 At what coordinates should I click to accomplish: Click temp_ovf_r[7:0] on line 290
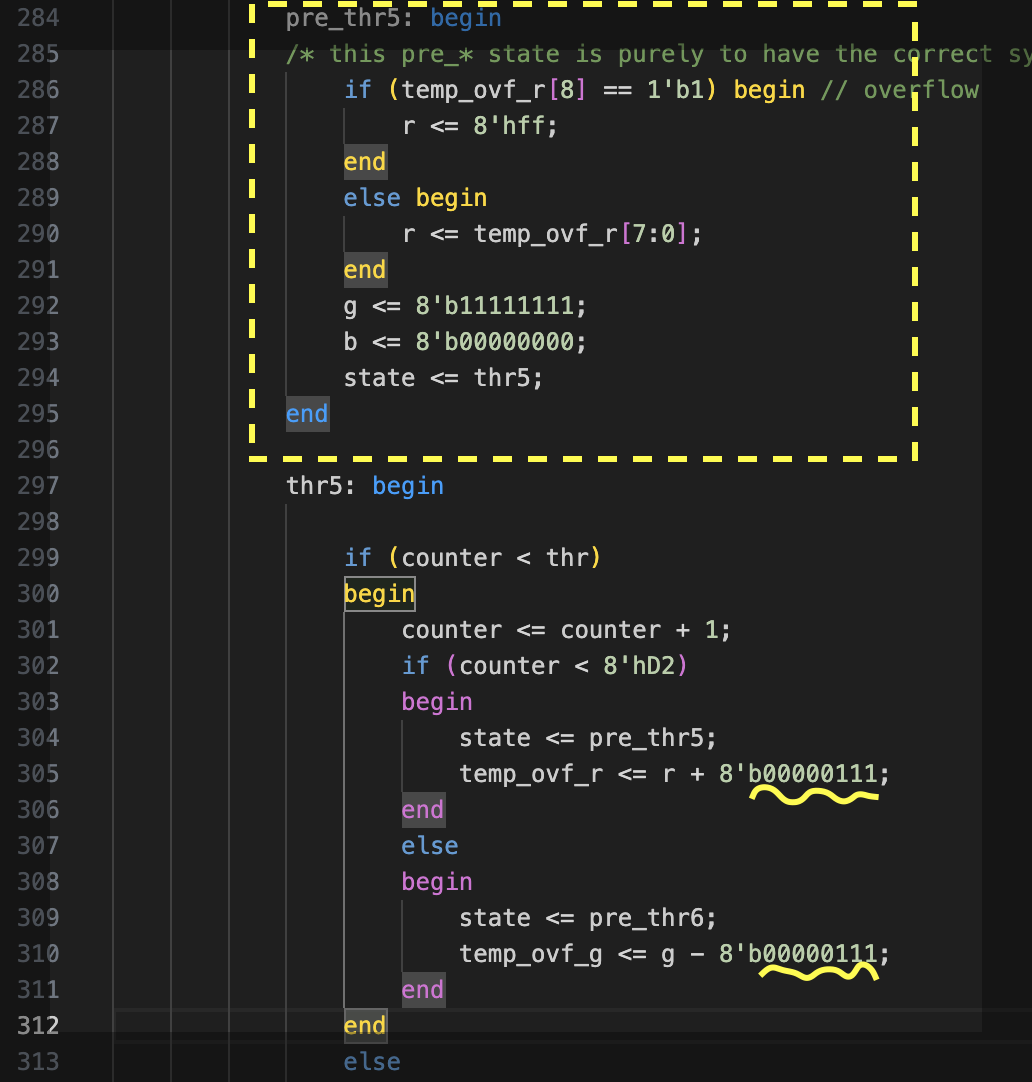581,234
